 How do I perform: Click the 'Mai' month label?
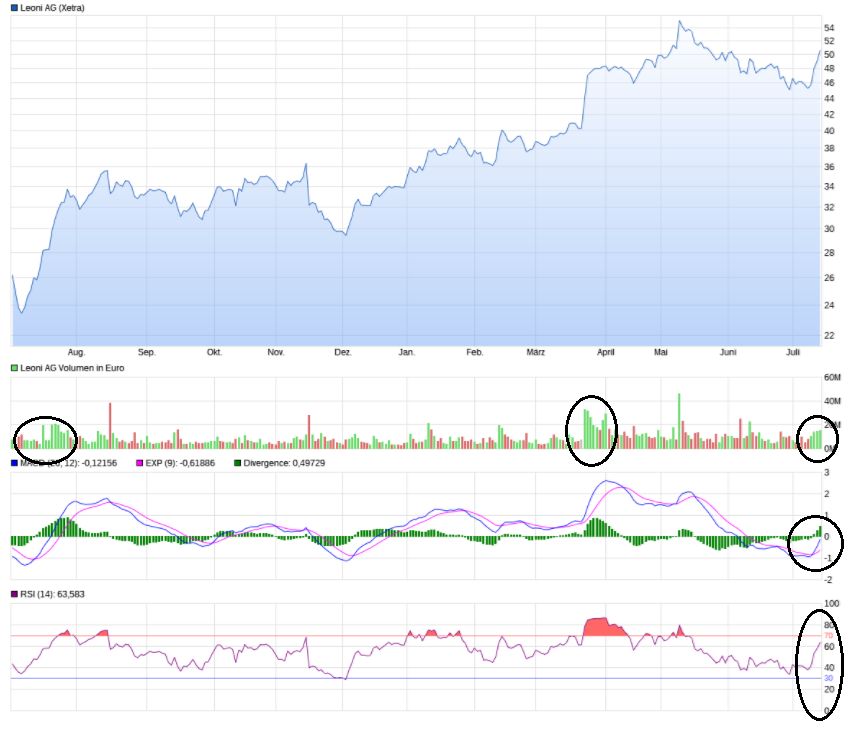(x=661, y=353)
